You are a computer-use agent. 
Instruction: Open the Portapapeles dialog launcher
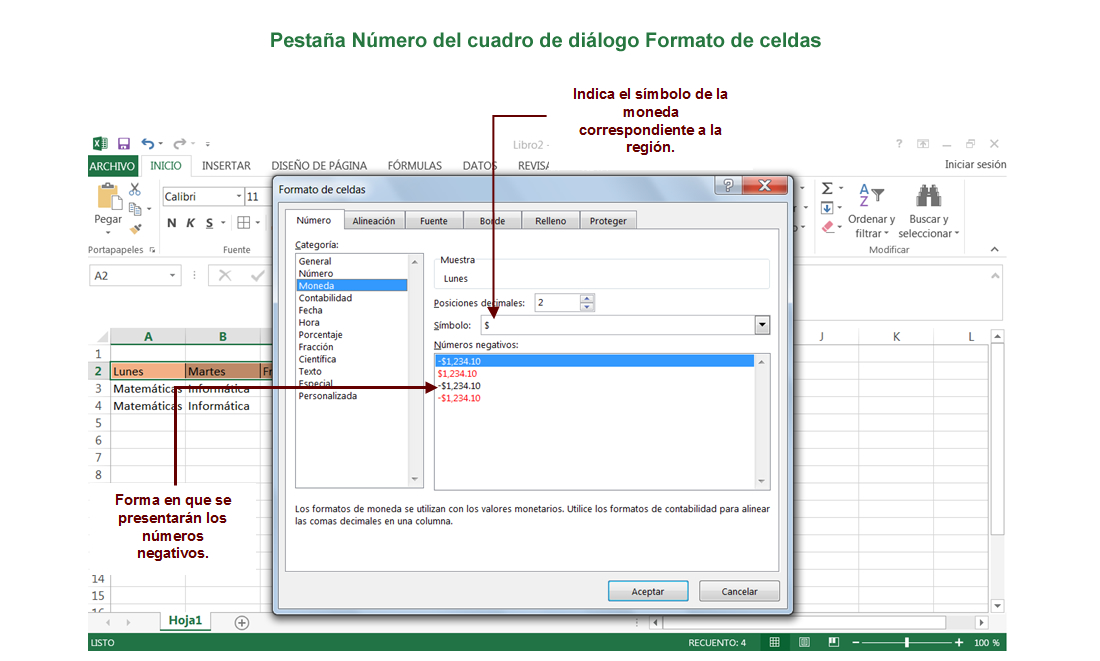pyautogui.click(x=152, y=250)
